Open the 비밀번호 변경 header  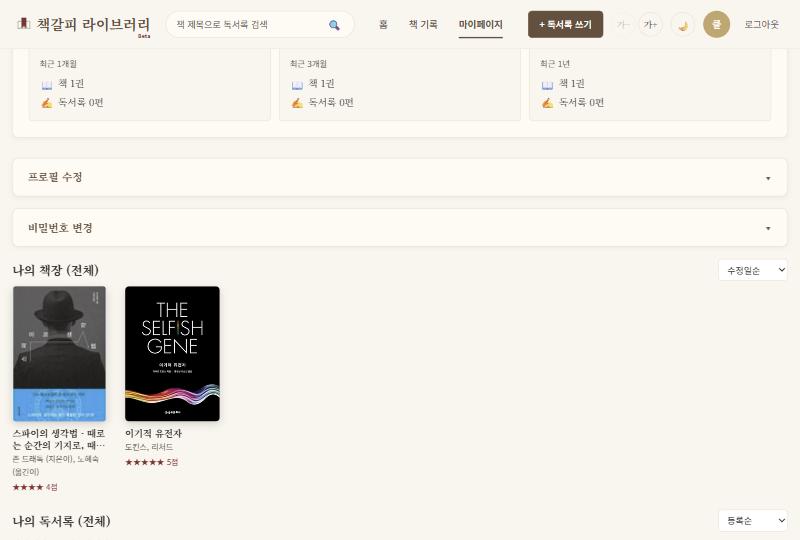point(399,228)
